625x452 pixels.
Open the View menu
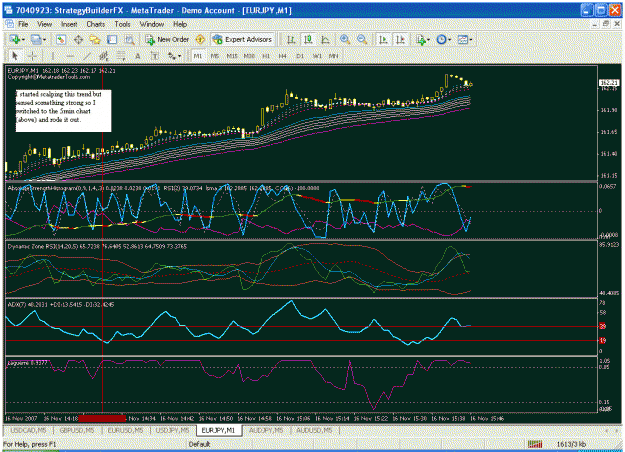[45, 24]
